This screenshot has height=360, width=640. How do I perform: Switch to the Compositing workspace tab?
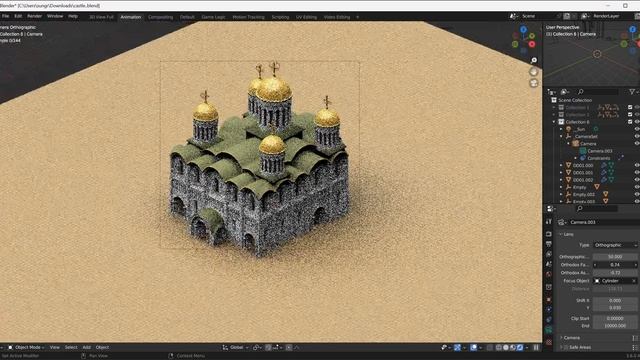(160, 17)
